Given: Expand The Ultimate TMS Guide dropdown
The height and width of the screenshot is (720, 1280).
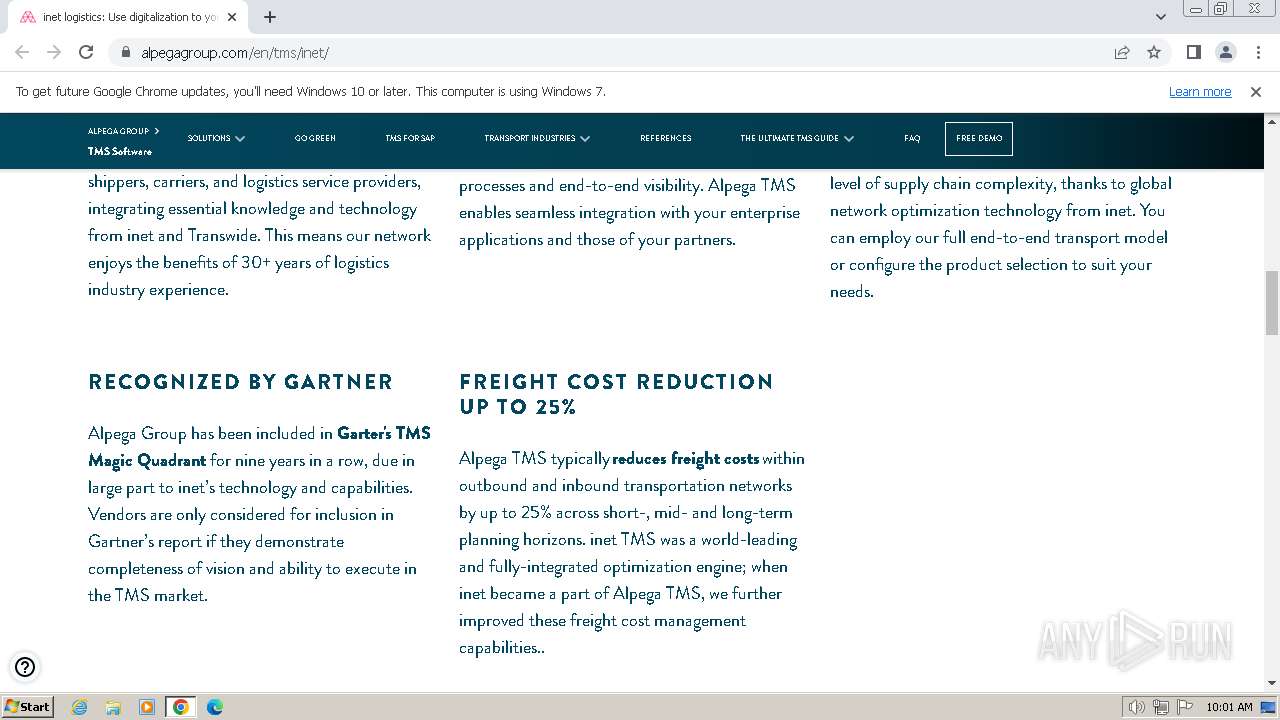Looking at the screenshot, I should pyautogui.click(x=797, y=138).
